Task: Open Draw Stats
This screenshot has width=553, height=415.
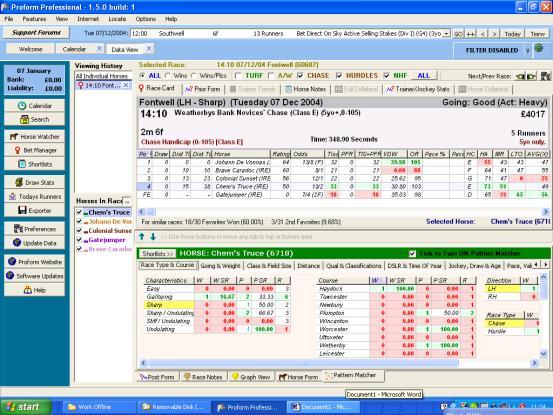Action: pyautogui.click(x=34, y=182)
